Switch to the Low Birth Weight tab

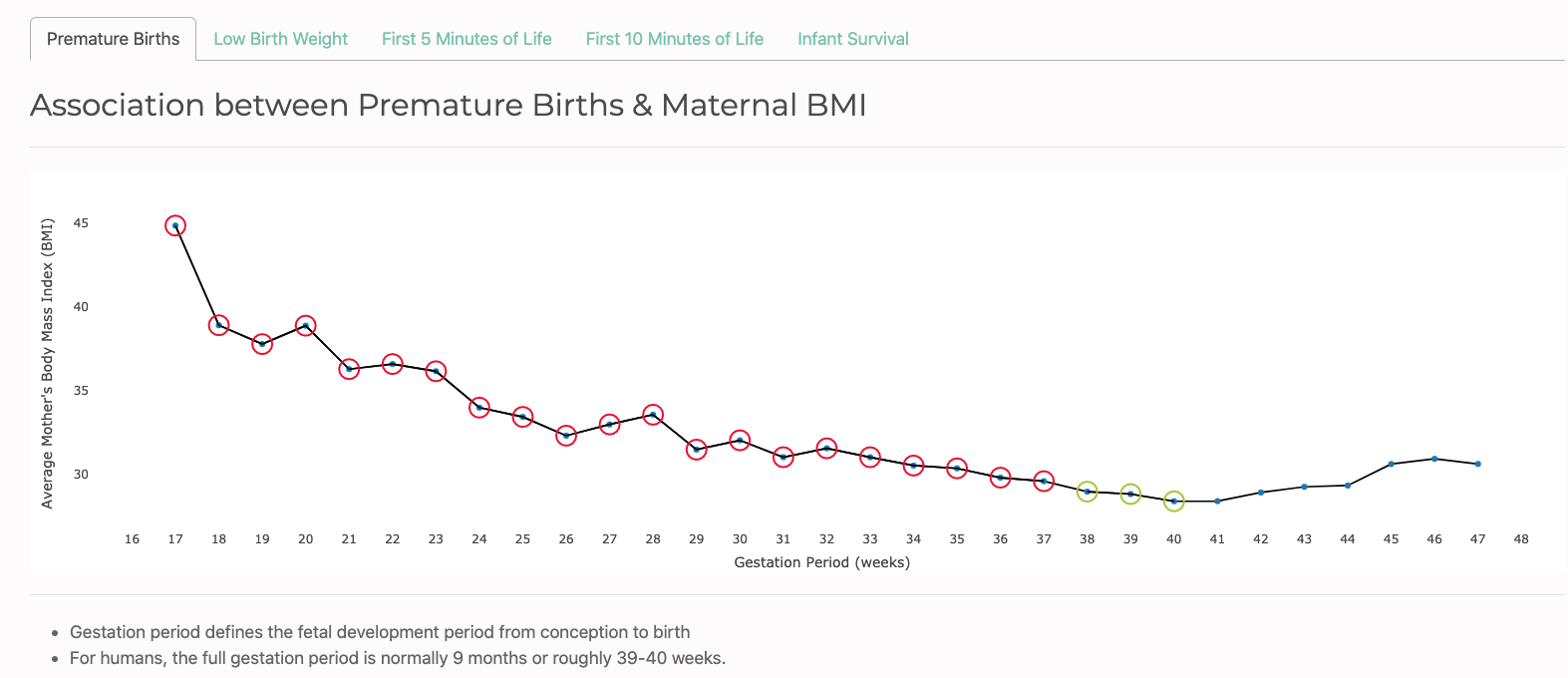(281, 39)
